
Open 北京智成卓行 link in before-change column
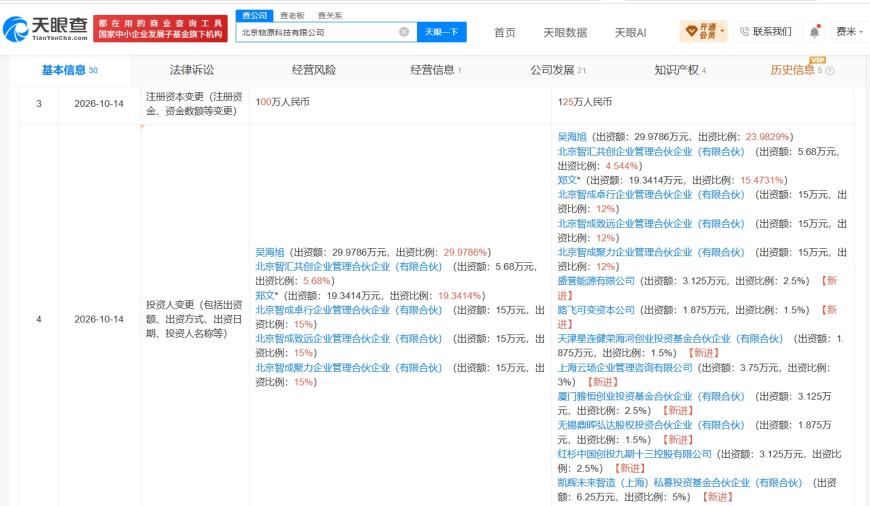[x=348, y=310]
